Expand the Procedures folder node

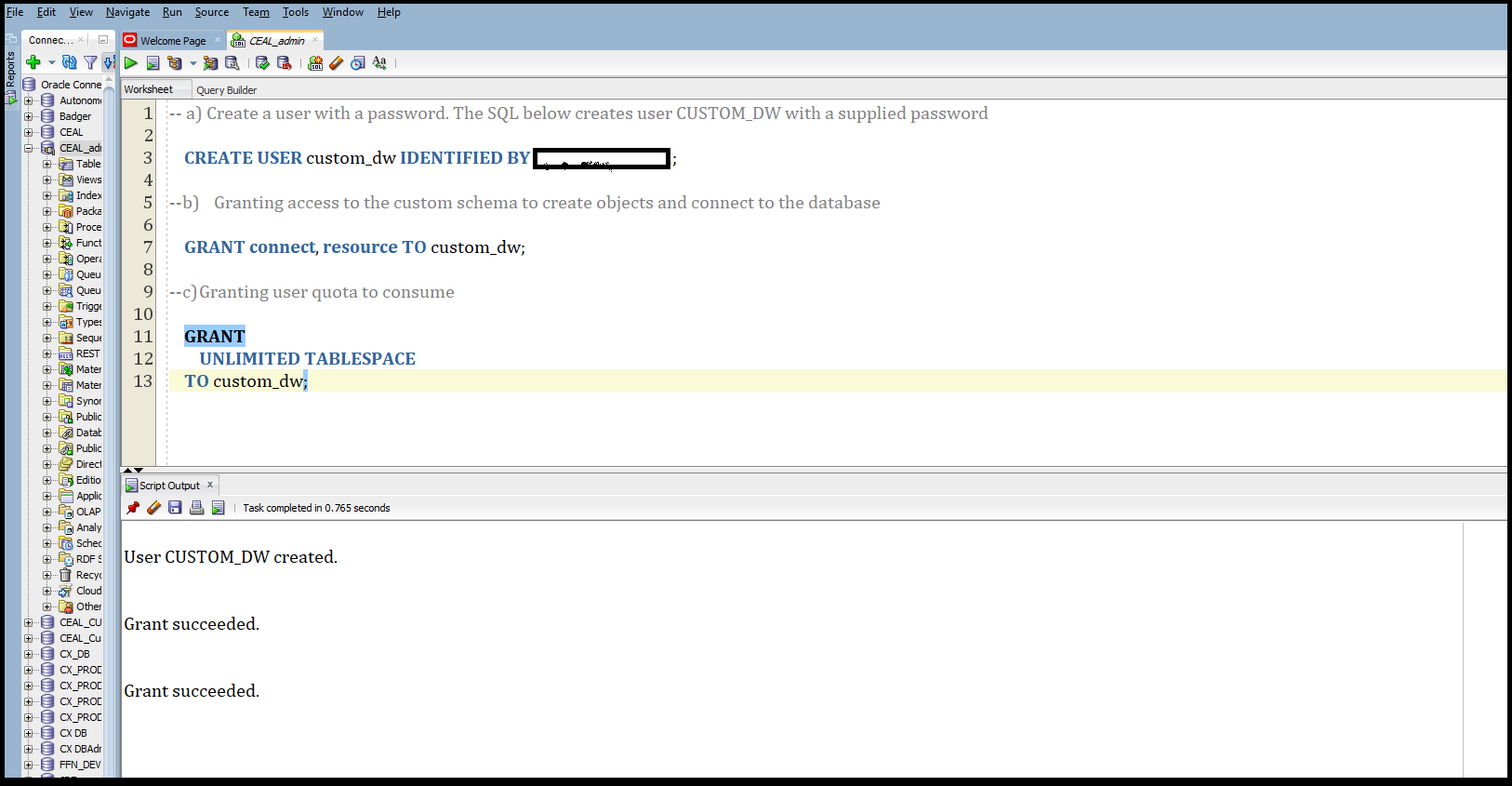(x=47, y=227)
